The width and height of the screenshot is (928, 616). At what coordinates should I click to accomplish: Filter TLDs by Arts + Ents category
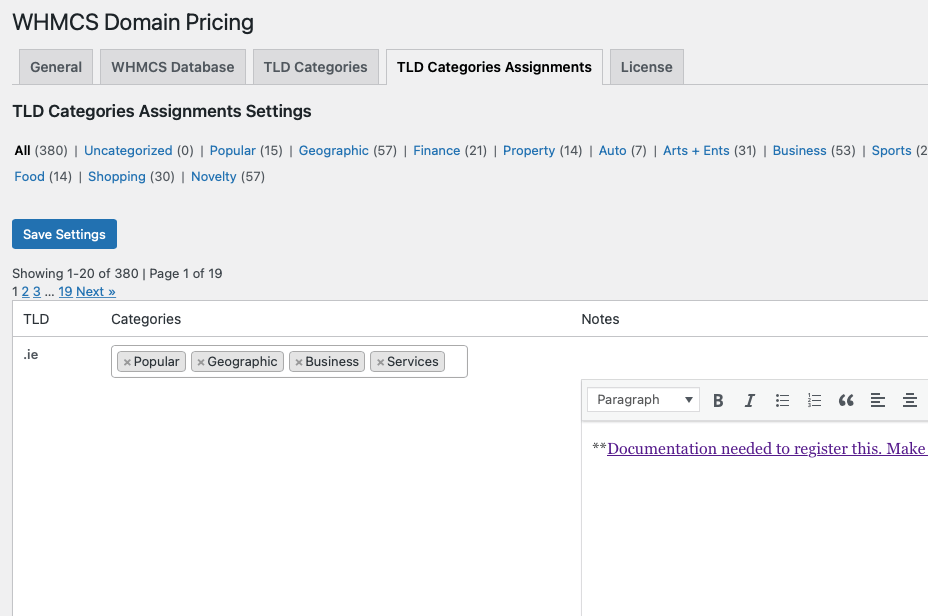coord(696,151)
